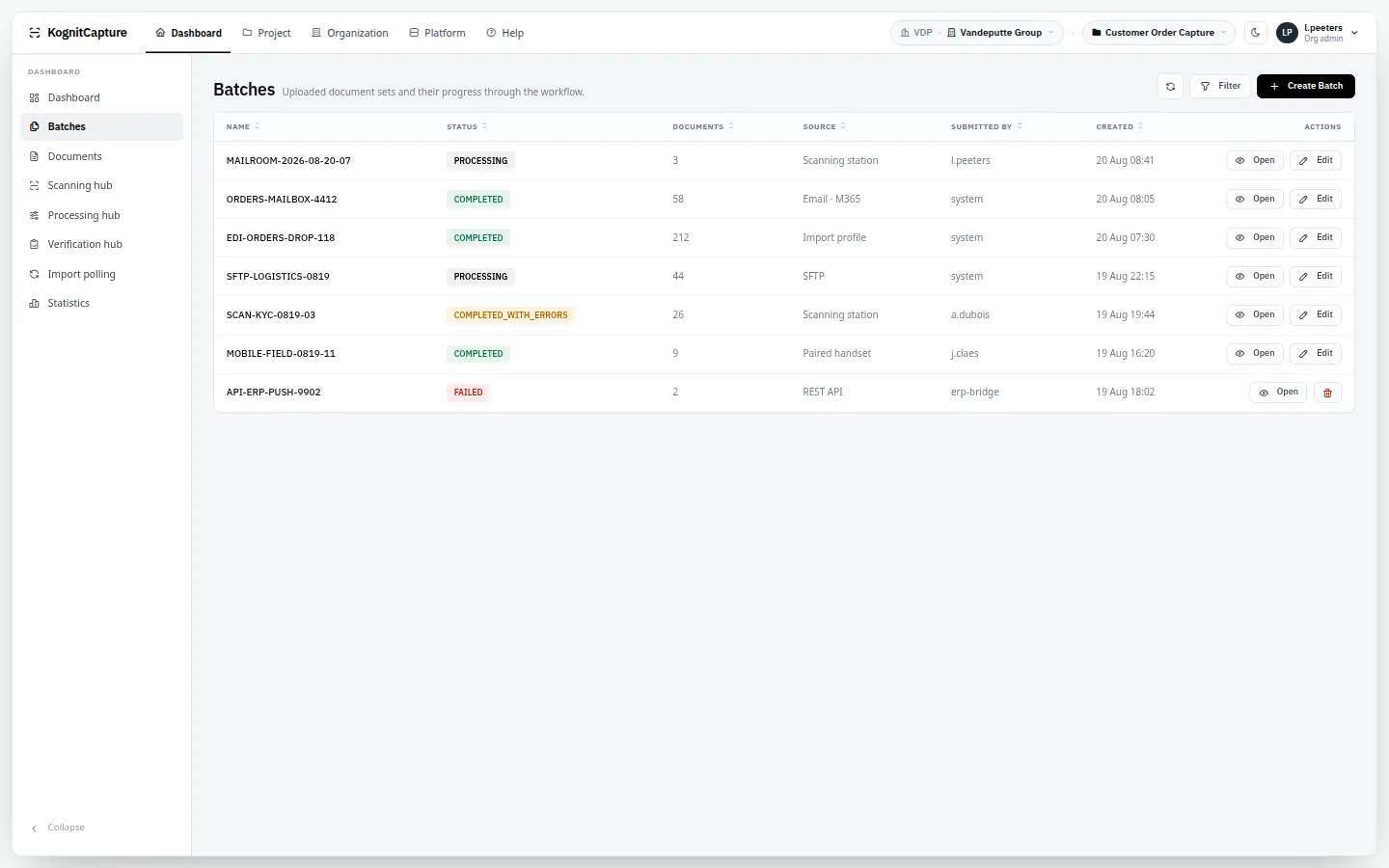The height and width of the screenshot is (868, 1389).
Task: Go to Import polling
Action: pyautogui.click(x=102, y=274)
